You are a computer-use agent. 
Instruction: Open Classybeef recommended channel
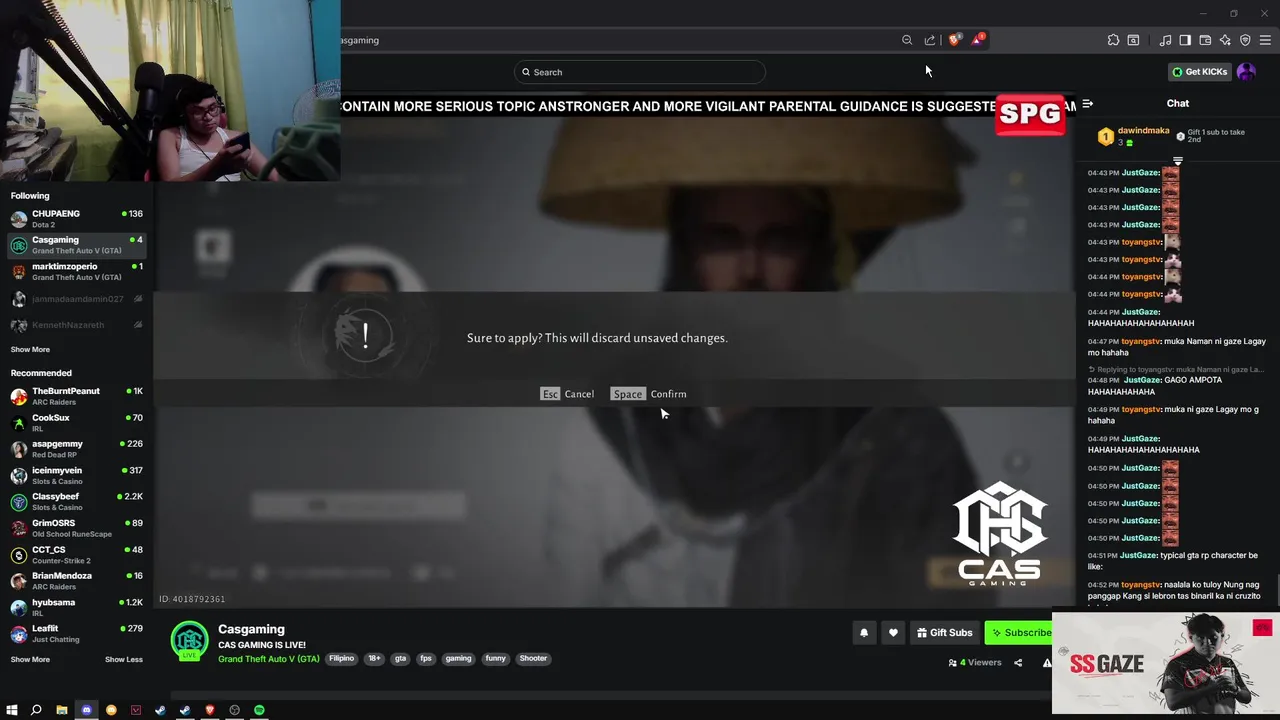click(77, 501)
